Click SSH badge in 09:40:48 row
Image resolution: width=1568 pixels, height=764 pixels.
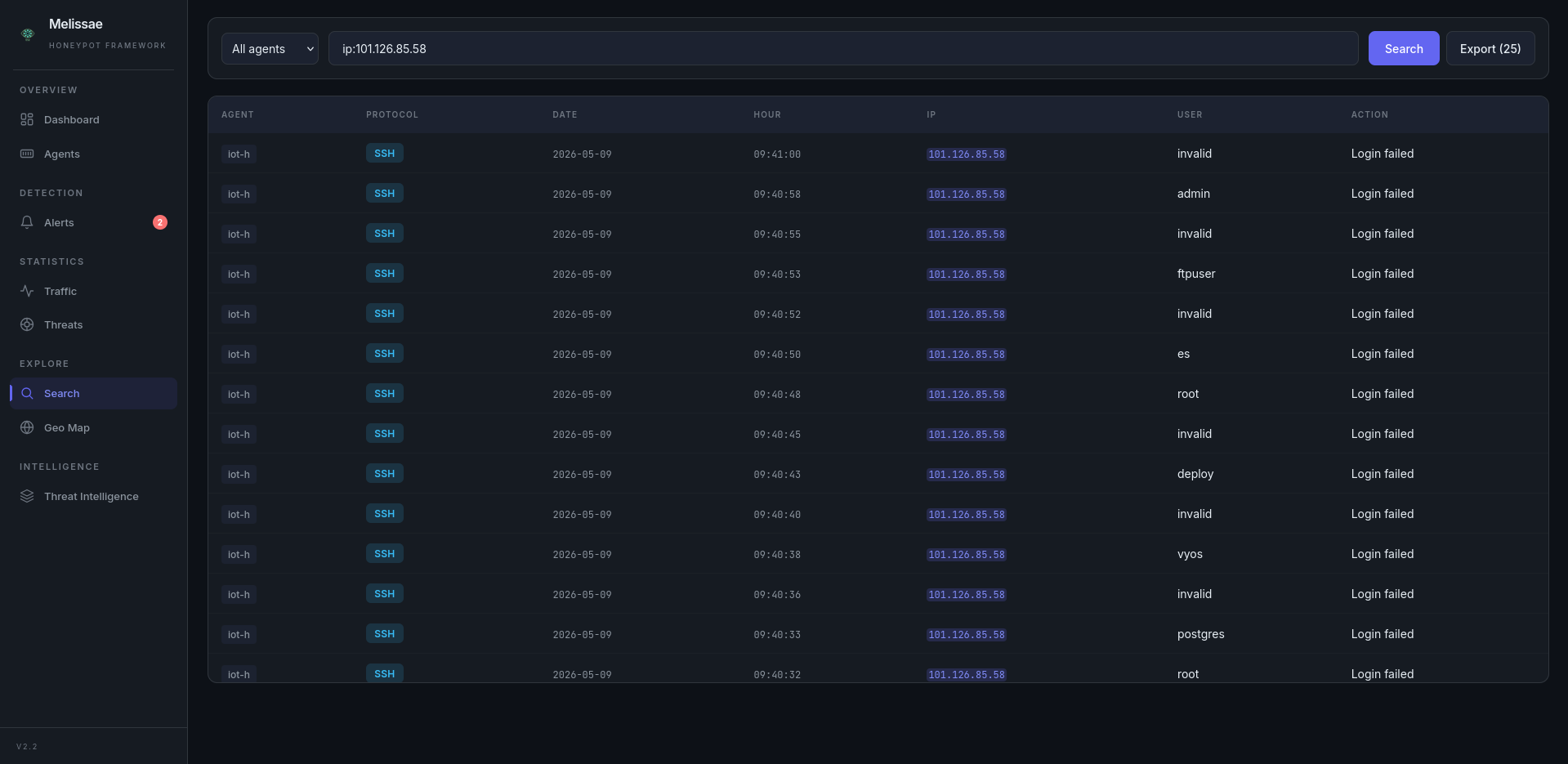[x=385, y=393]
